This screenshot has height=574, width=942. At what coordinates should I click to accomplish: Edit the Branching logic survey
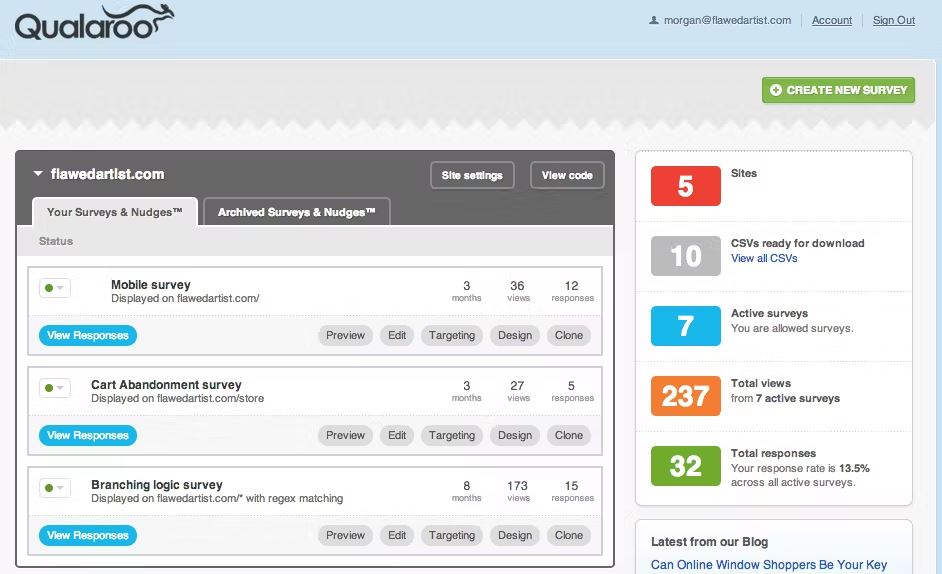coord(397,536)
